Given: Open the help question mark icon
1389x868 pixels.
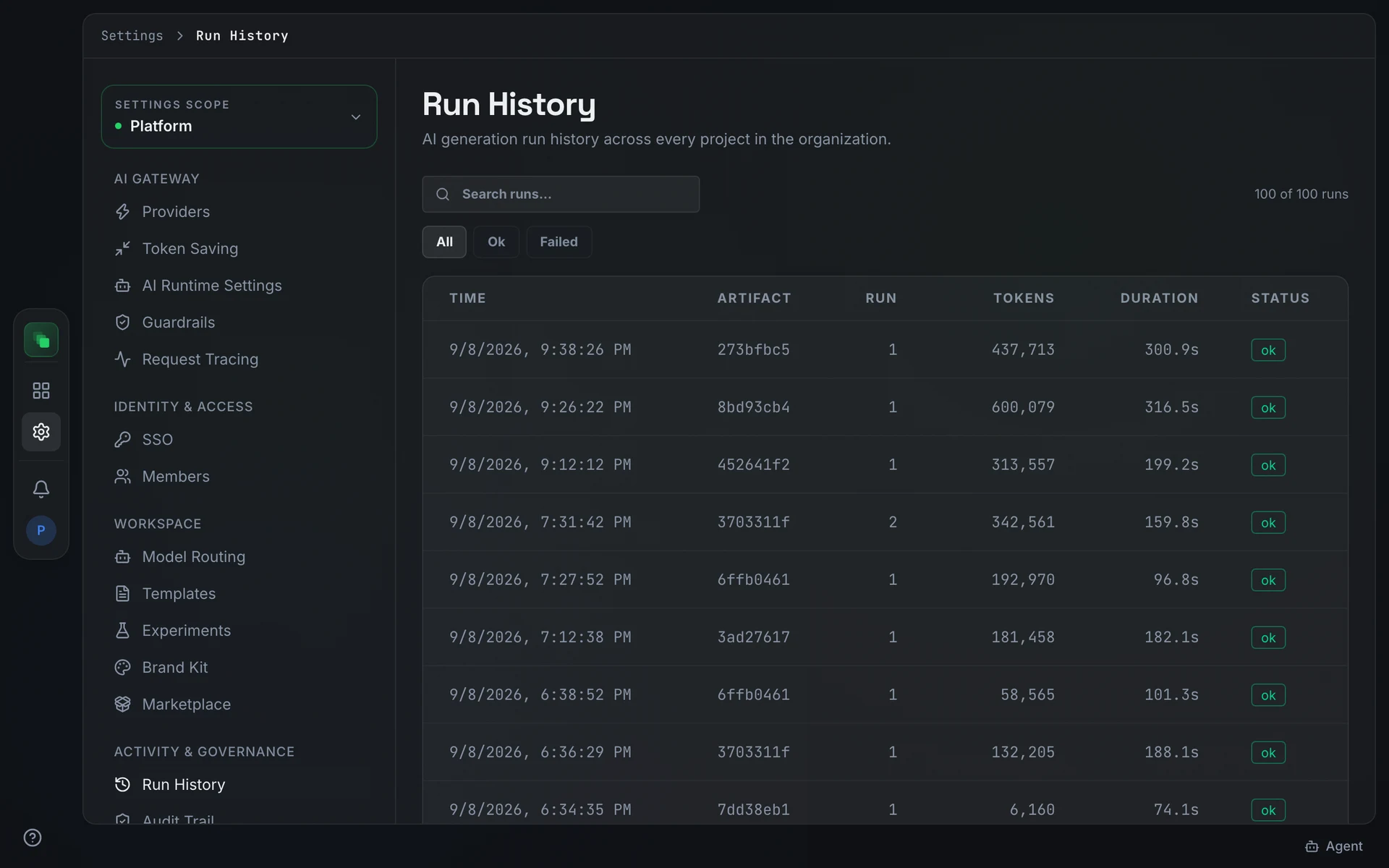Looking at the screenshot, I should tap(33, 838).
